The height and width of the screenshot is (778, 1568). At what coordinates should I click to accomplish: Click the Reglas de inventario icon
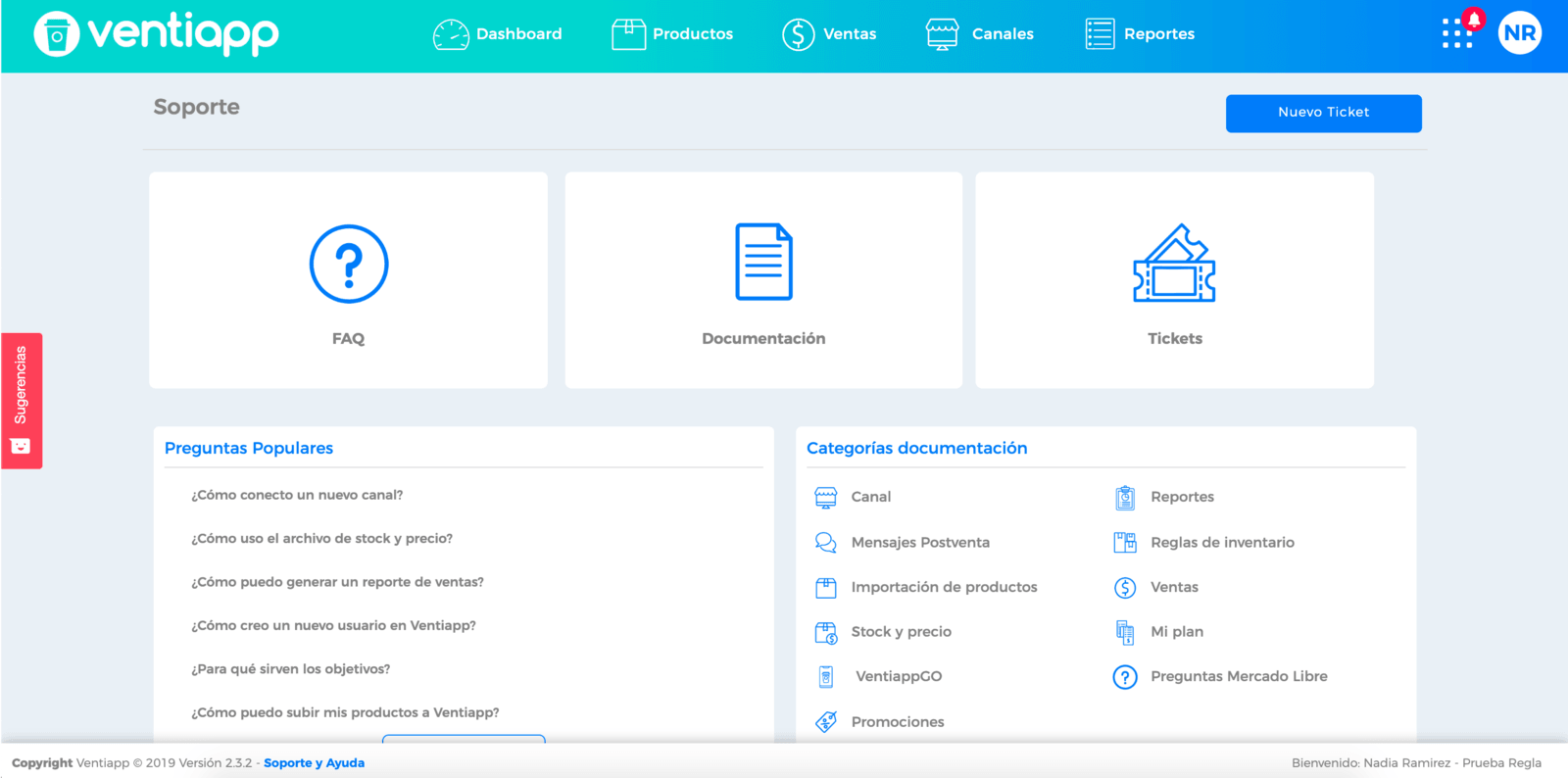1125,543
